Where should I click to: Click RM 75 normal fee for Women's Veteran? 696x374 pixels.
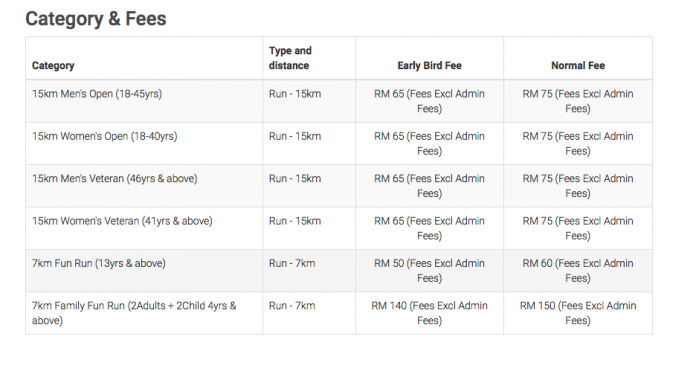point(578,228)
